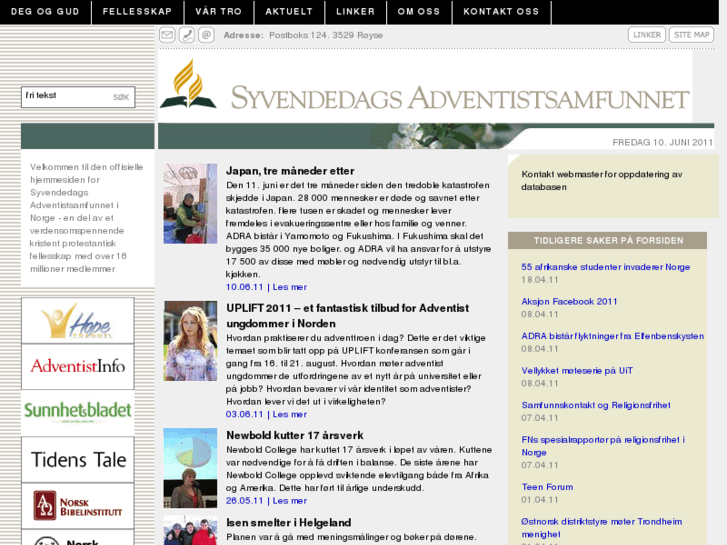This screenshot has width=727, height=545.
Task: Open the AdventistInfo banner
Action: click(x=78, y=366)
